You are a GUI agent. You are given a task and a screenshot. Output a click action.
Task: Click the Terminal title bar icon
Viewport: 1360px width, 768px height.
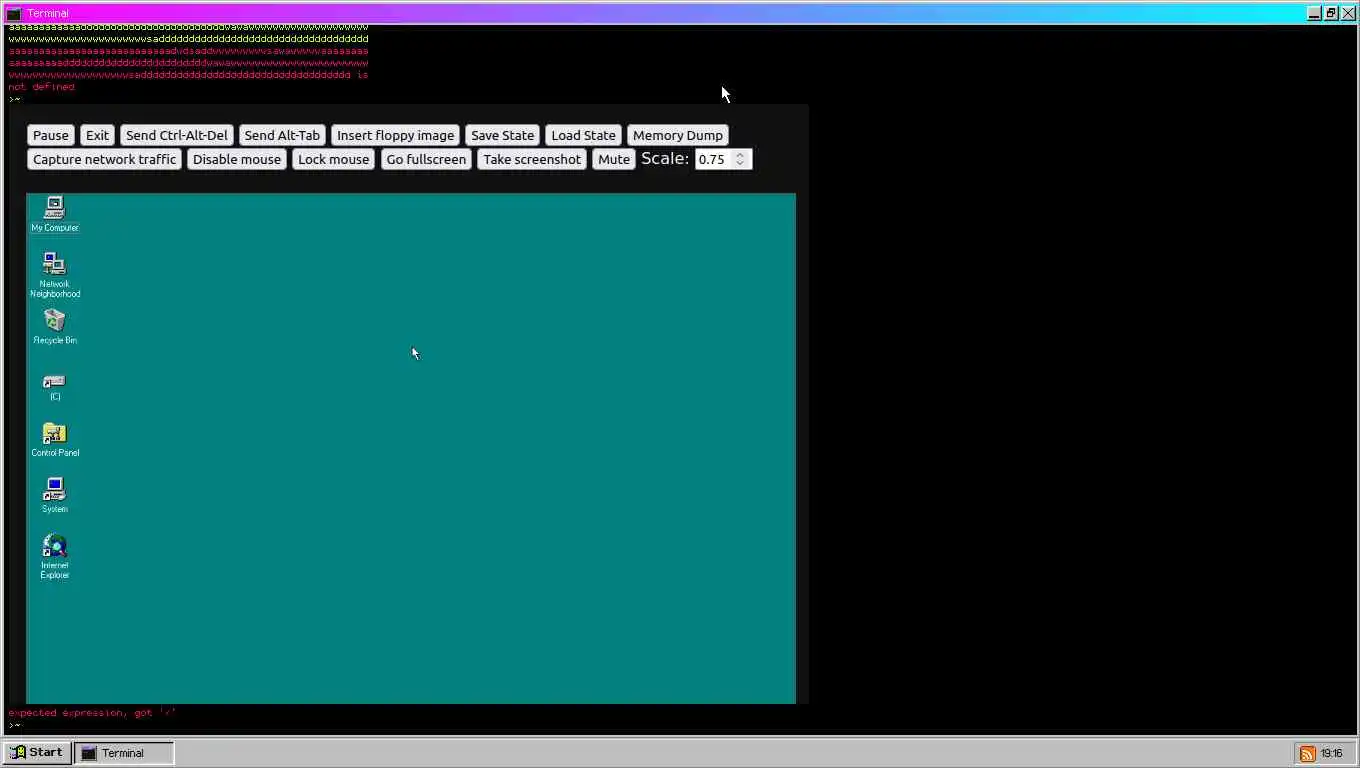[x=14, y=14]
